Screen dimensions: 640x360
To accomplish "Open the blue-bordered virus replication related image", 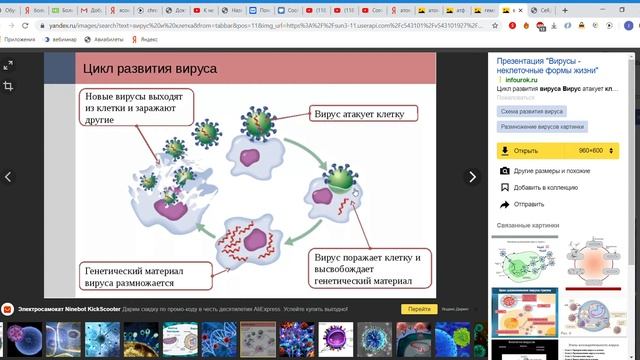I will [524, 312].
